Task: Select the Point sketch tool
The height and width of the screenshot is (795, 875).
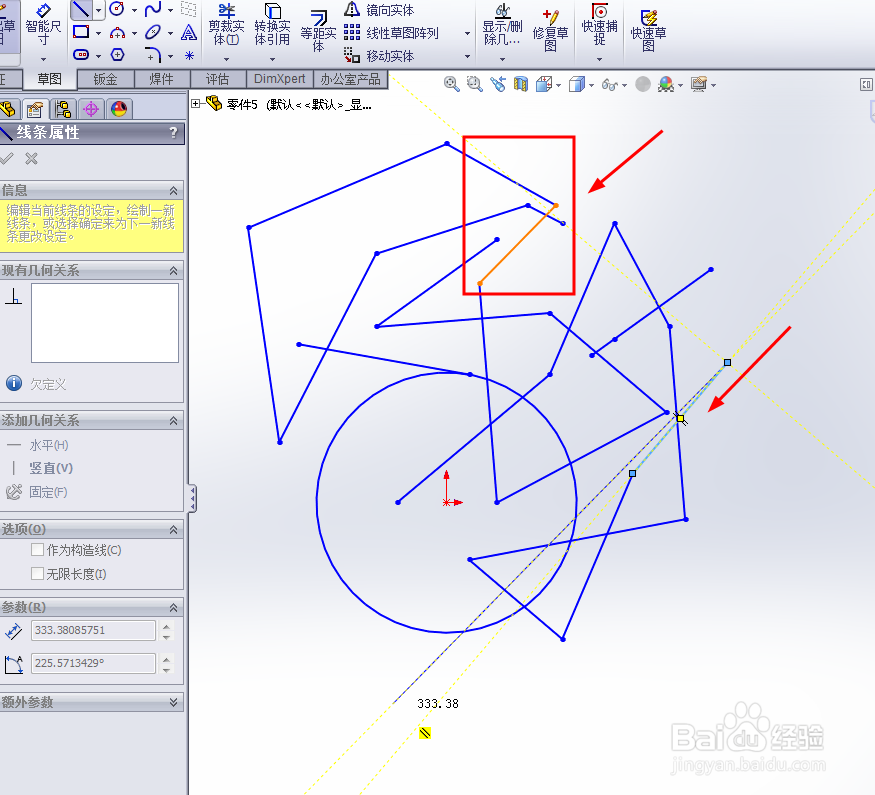Action: (x=189, y=55)
